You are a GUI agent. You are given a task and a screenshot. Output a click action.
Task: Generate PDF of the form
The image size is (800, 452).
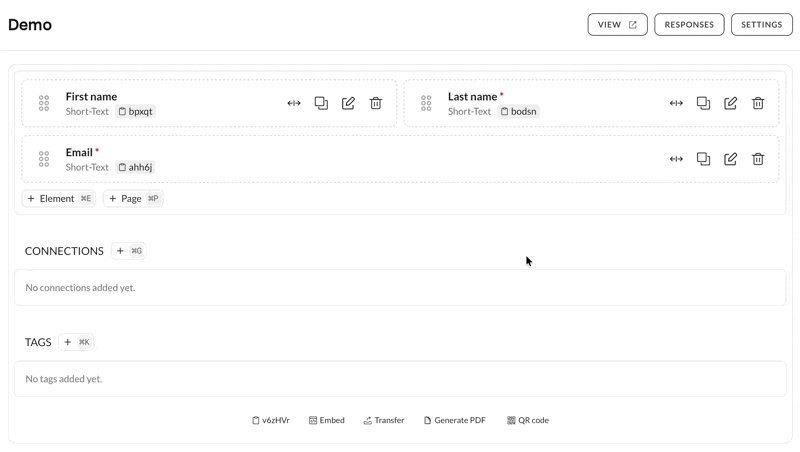455,421
